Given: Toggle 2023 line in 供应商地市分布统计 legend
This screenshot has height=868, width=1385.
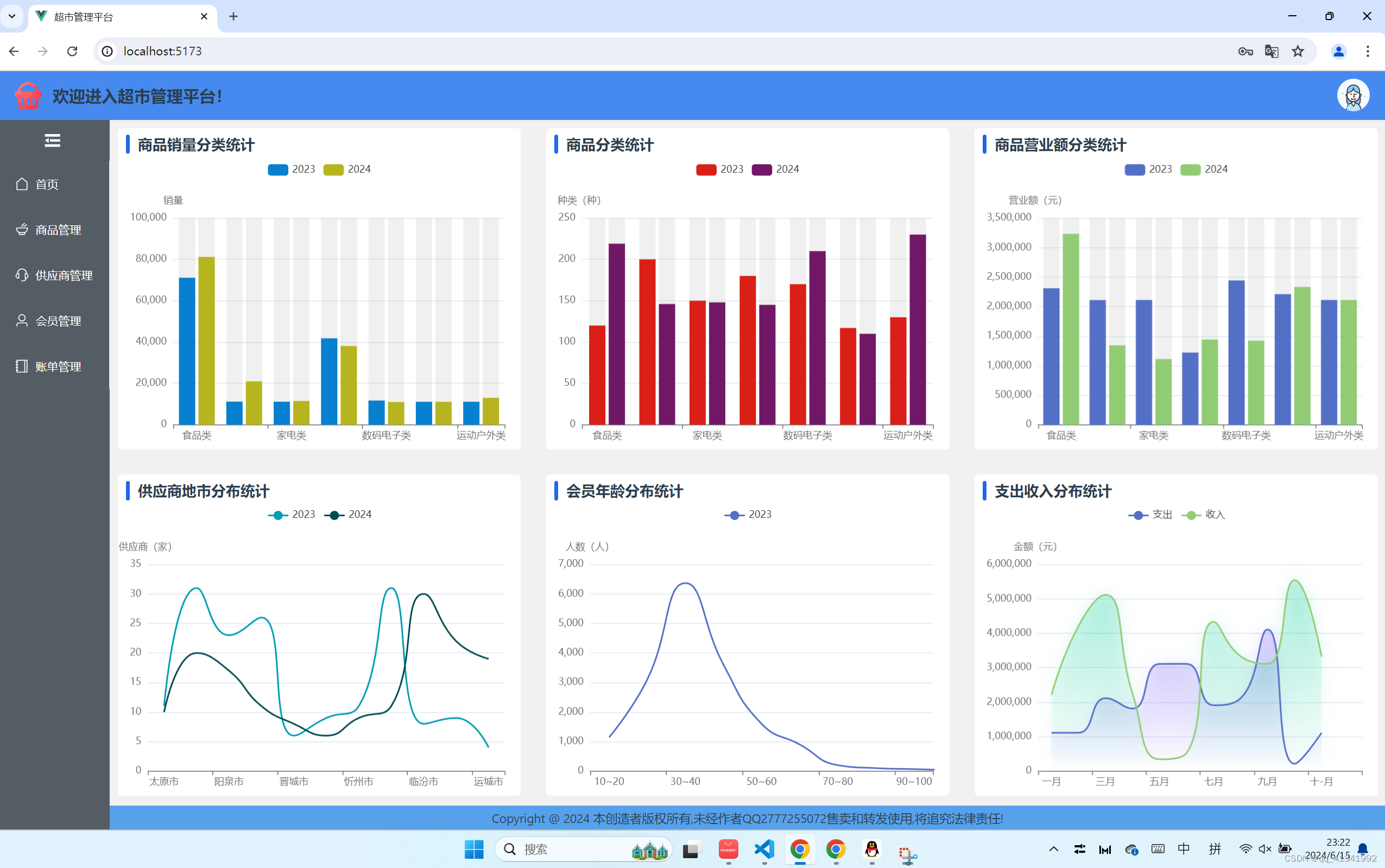Looking at the screenshot, I should [292, 515].
